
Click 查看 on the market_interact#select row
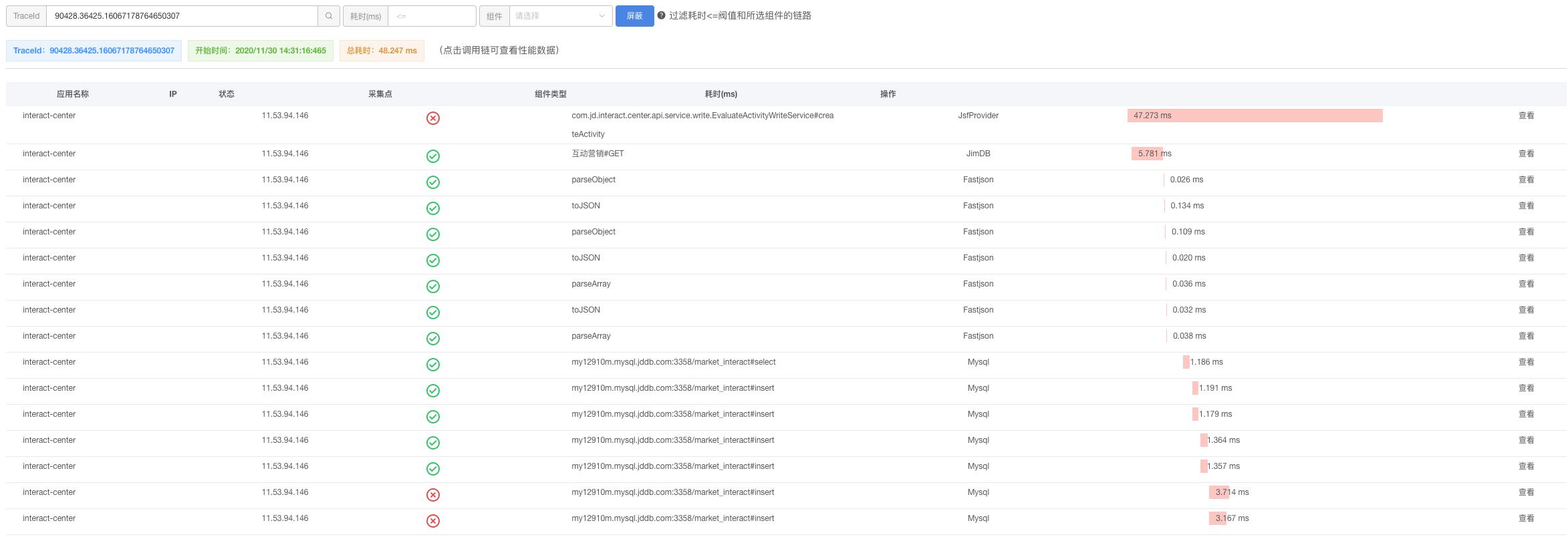tap(1526, 362)
